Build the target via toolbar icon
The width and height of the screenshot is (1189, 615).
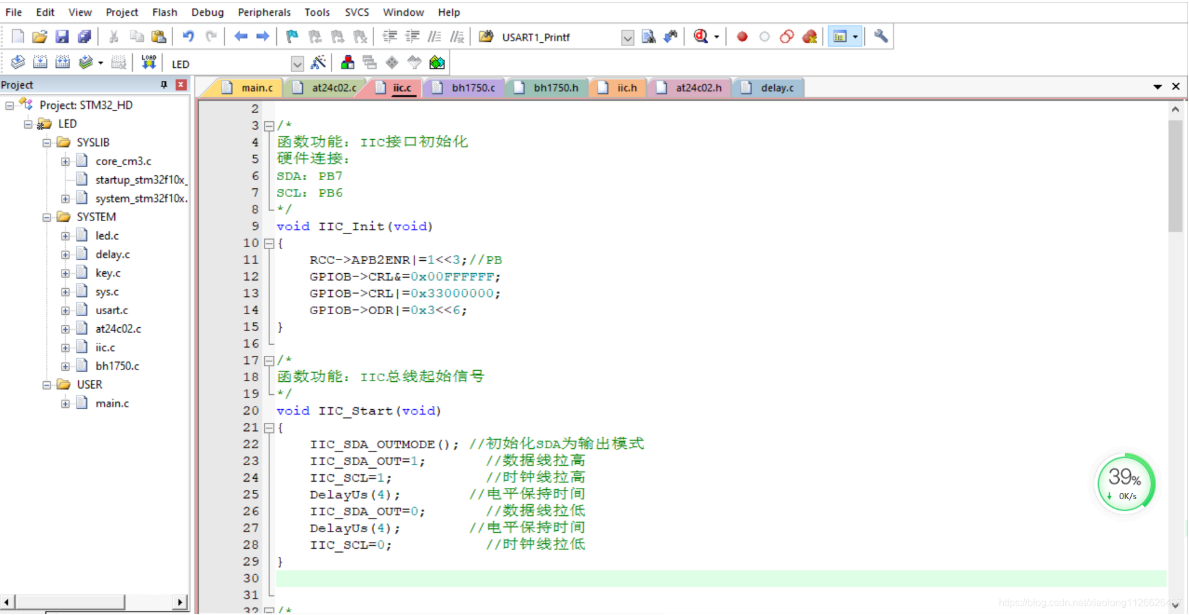(40, 62)
